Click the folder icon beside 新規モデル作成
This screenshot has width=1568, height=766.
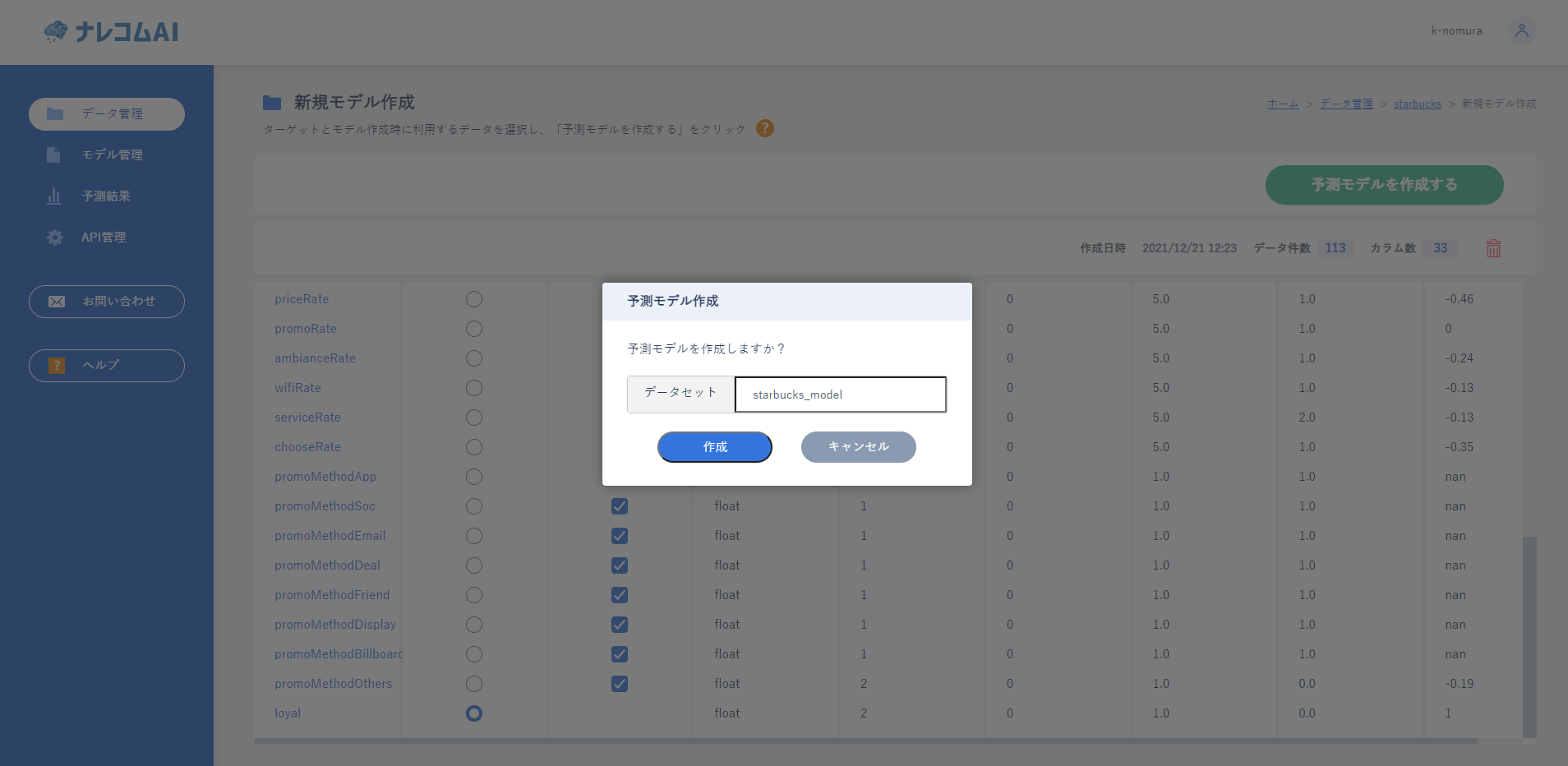point(272,103)
